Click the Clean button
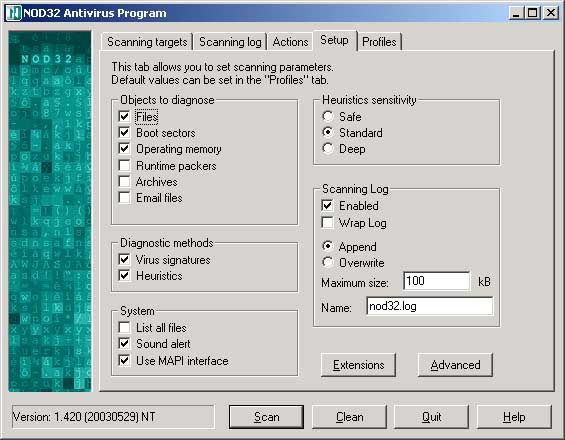Screen dimensions: 565x440 (x=349, y=417)
